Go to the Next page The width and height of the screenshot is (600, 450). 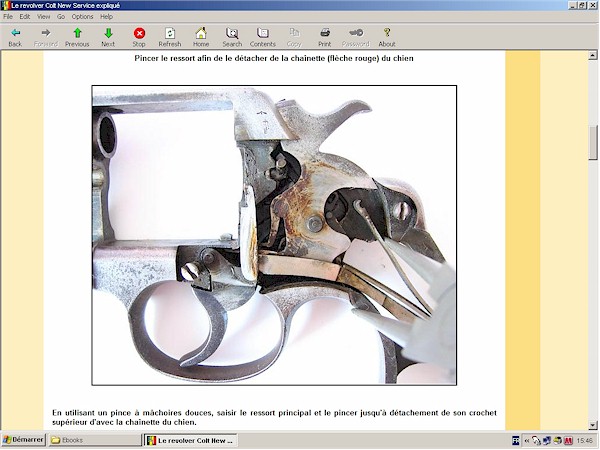(108, 37)
